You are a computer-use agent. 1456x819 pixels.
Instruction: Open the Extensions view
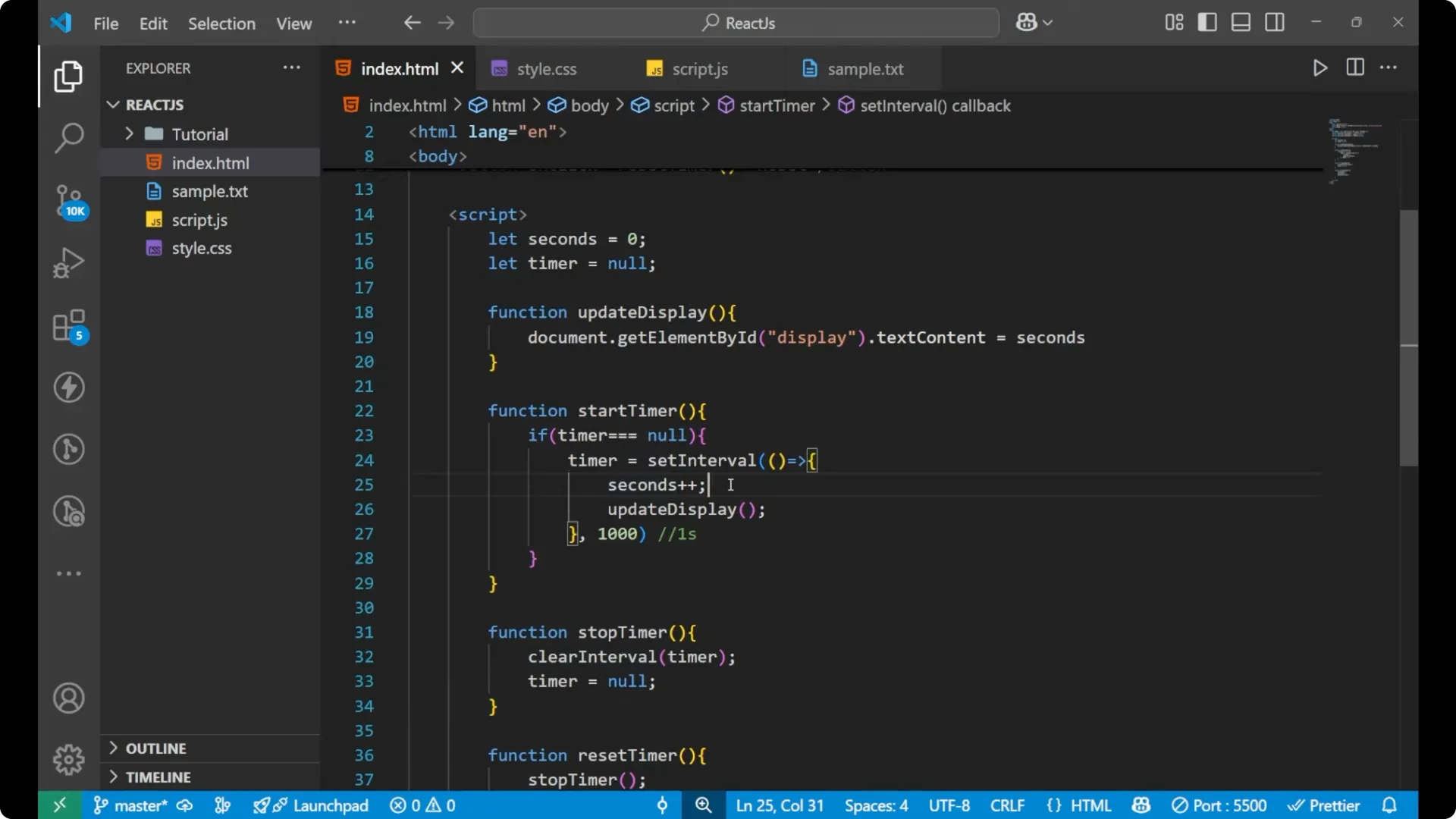coord(68,326)
